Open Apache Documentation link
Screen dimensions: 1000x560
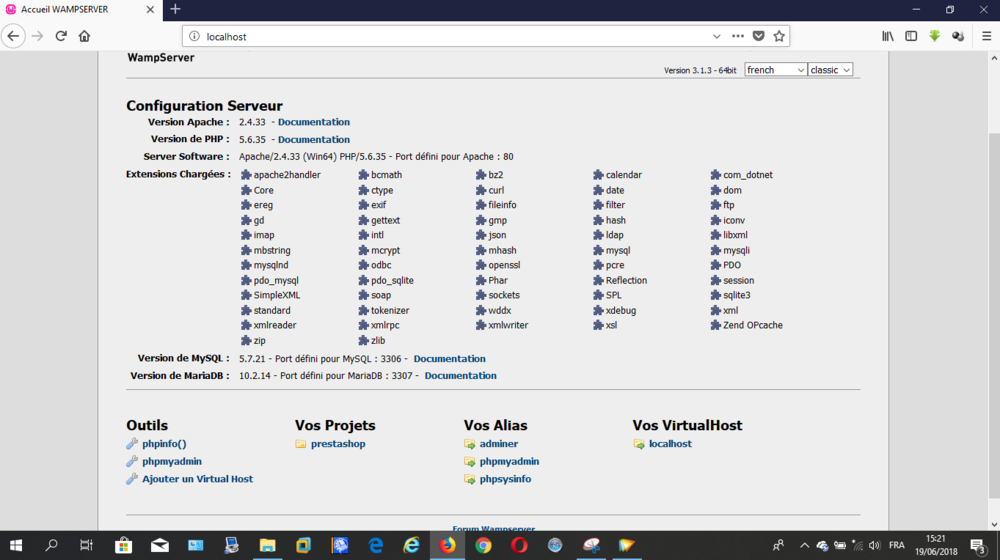click(x=314, y=122)
